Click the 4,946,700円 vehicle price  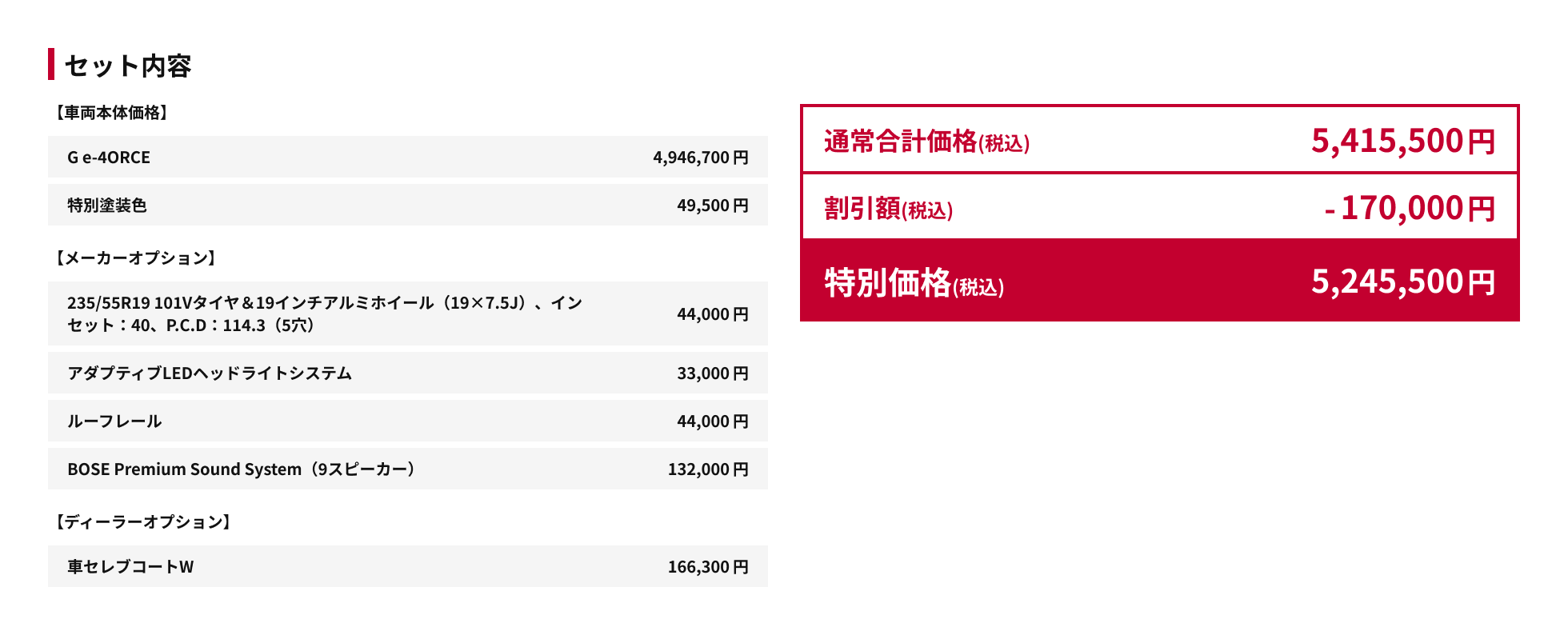[700, 158]
